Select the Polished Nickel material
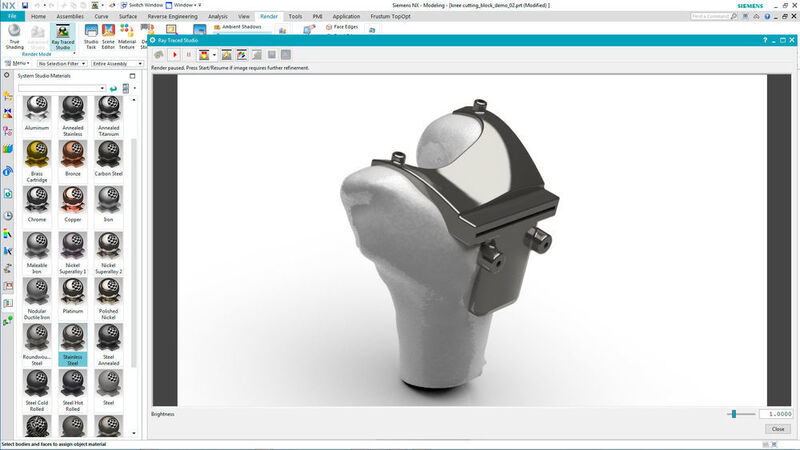This screenshot has height=450, width=800. coord(108,299)
